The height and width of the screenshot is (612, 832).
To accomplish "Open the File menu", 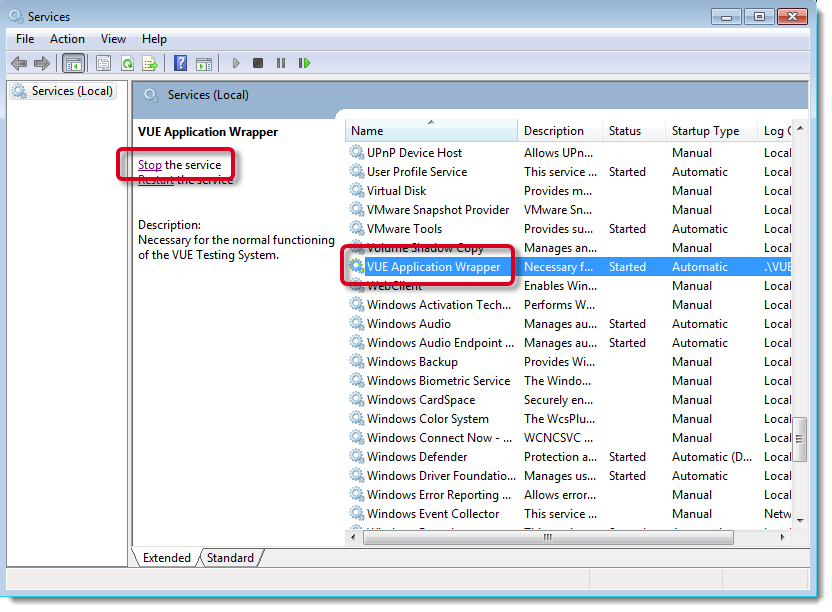I will point(25,39).
